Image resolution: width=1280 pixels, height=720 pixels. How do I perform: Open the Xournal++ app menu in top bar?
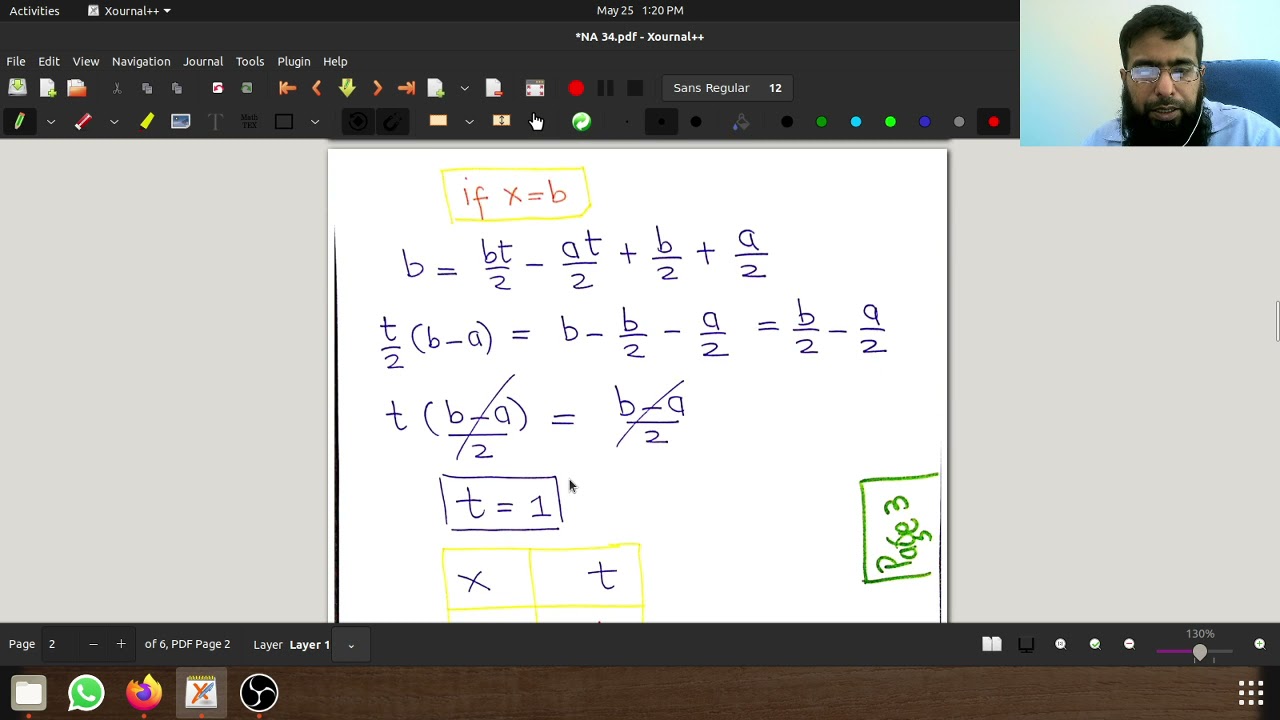[129, 11]
